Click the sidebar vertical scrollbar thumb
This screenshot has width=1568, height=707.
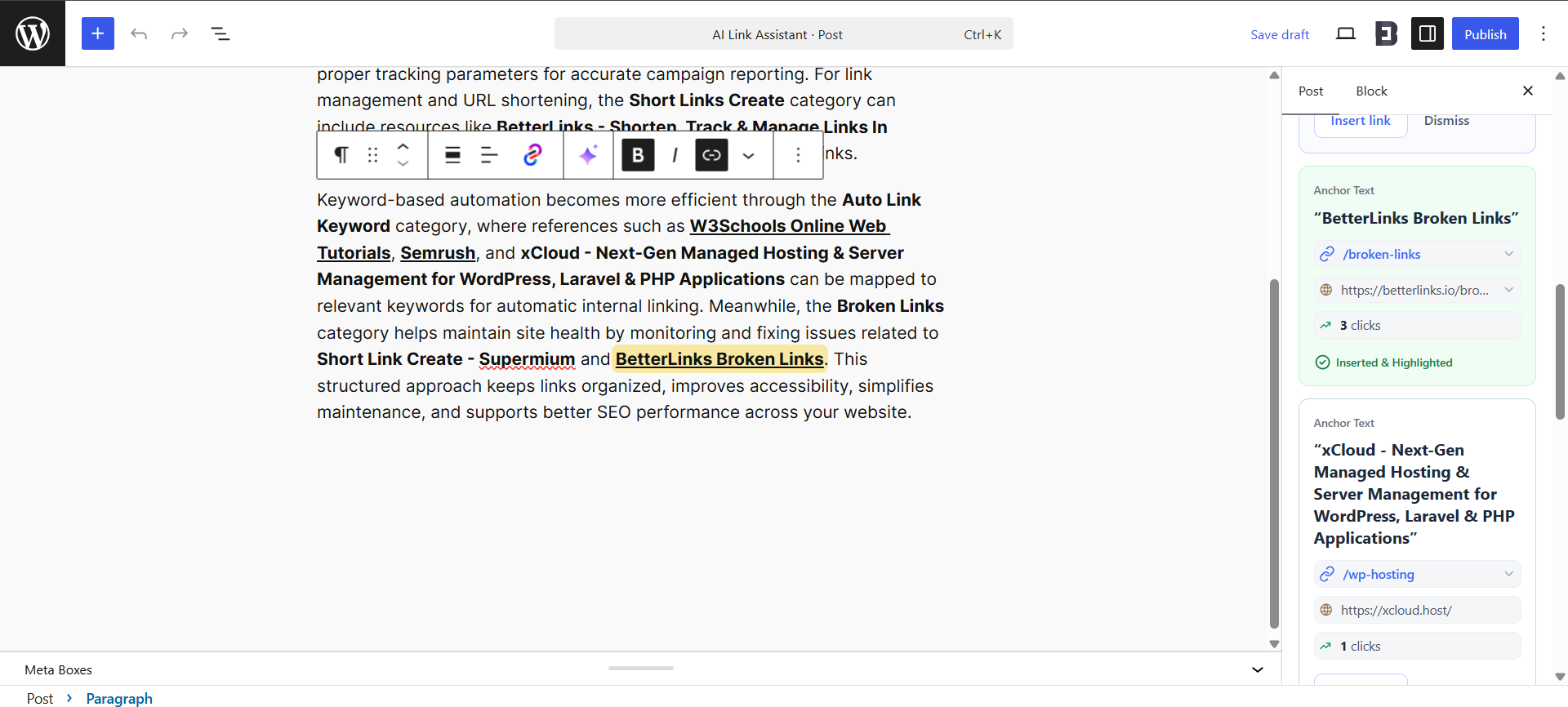coord(1560,351)
